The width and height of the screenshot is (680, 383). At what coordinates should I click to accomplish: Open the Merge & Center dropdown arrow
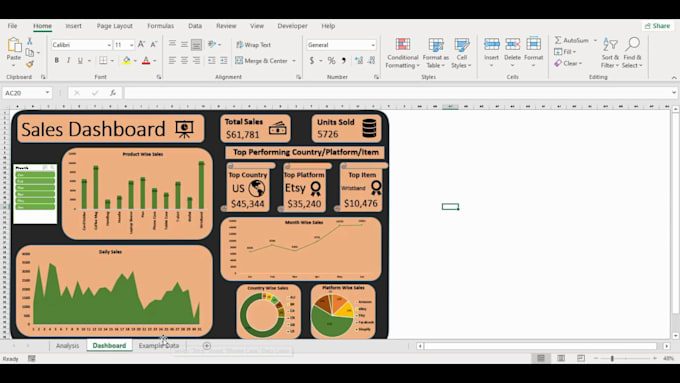pyautogui.click(x=294, y=61)
